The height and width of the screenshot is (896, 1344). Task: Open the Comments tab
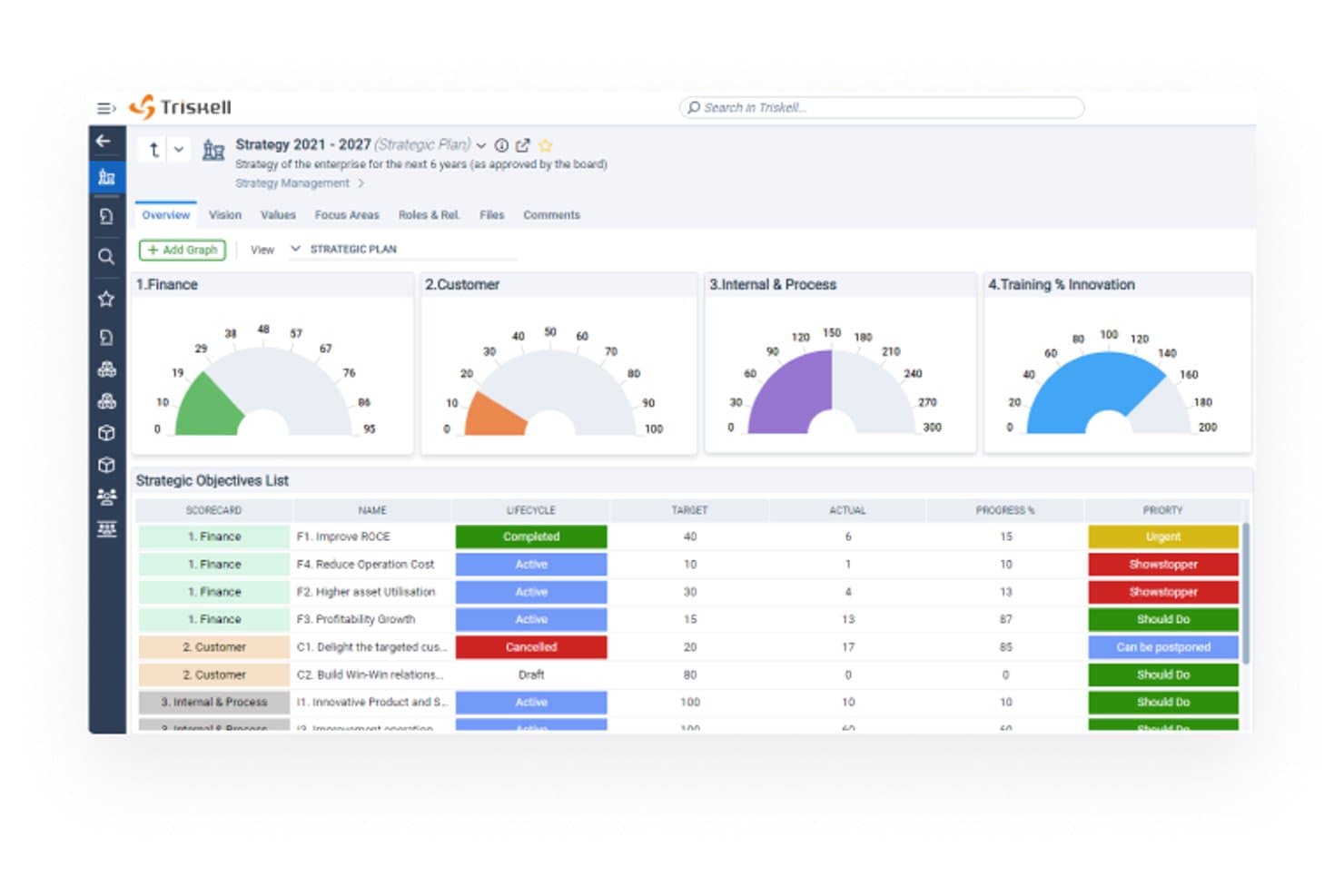tap(551, 215)
